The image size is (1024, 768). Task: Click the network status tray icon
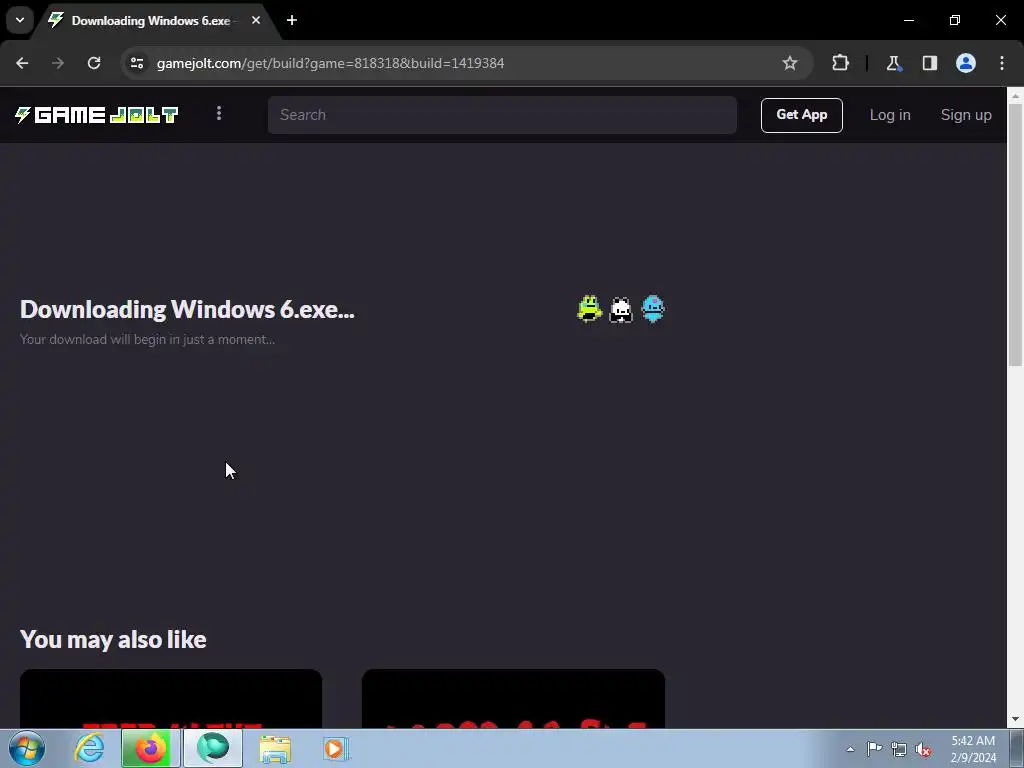coord(899,749)
